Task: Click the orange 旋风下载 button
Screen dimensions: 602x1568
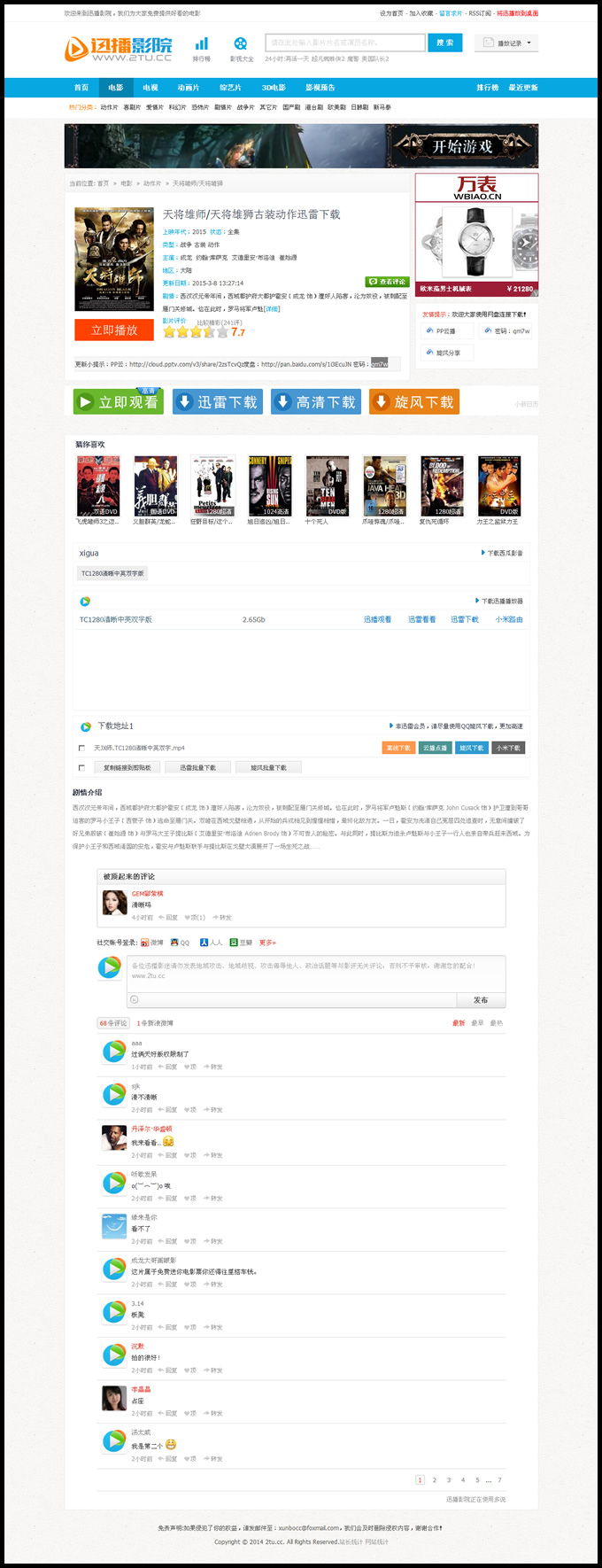Action: coord(414,402)
